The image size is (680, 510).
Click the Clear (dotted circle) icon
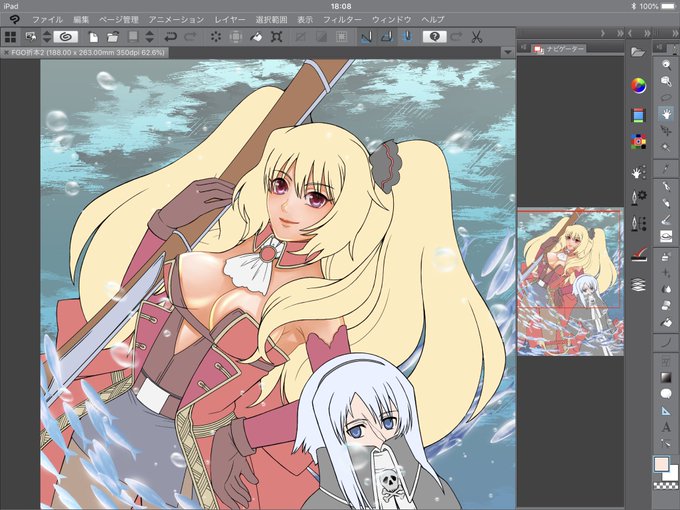pos(216,37)
